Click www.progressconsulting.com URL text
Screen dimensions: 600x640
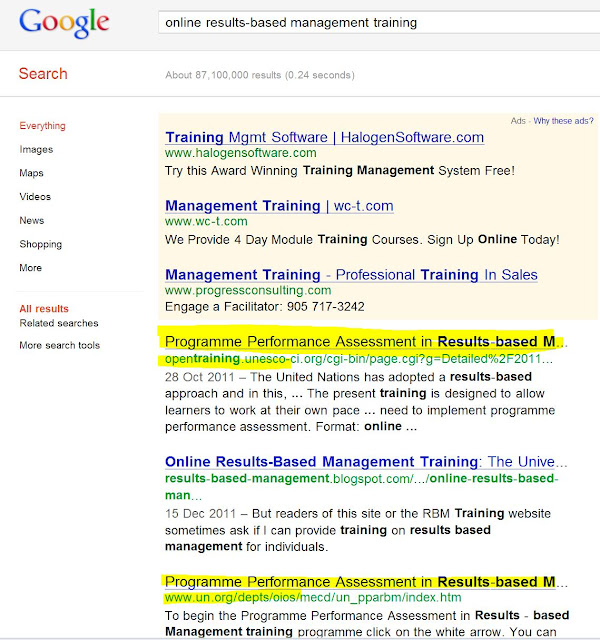[x=248, y=290]
